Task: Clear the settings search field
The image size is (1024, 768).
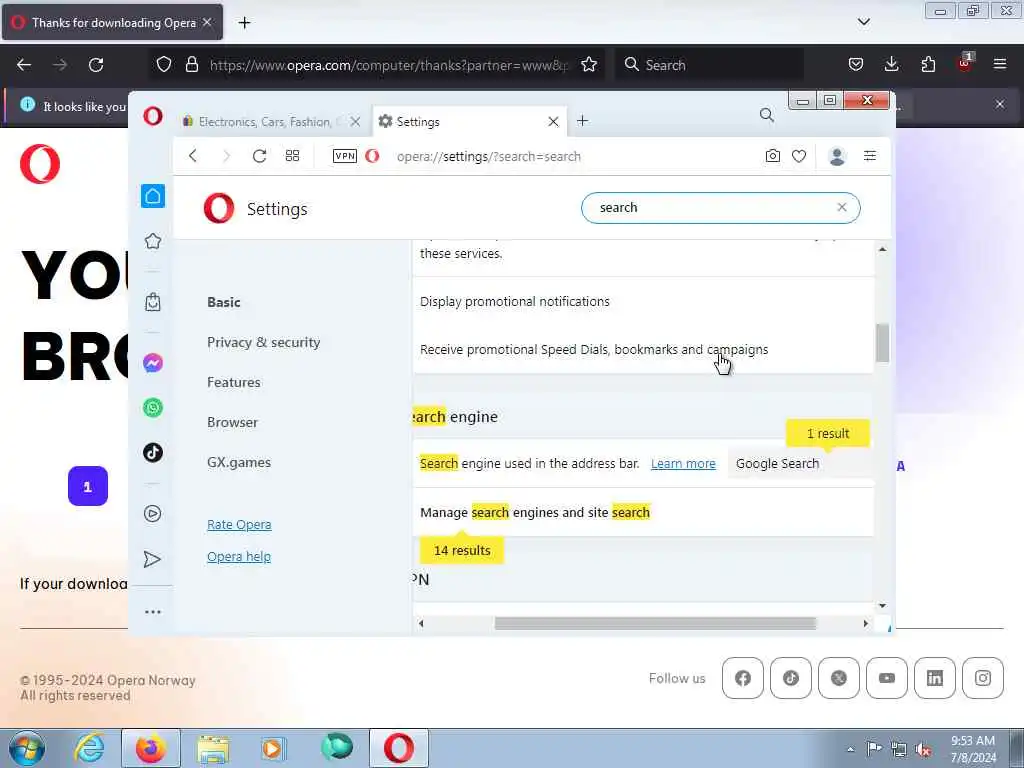Action: [x=842, y=207]
